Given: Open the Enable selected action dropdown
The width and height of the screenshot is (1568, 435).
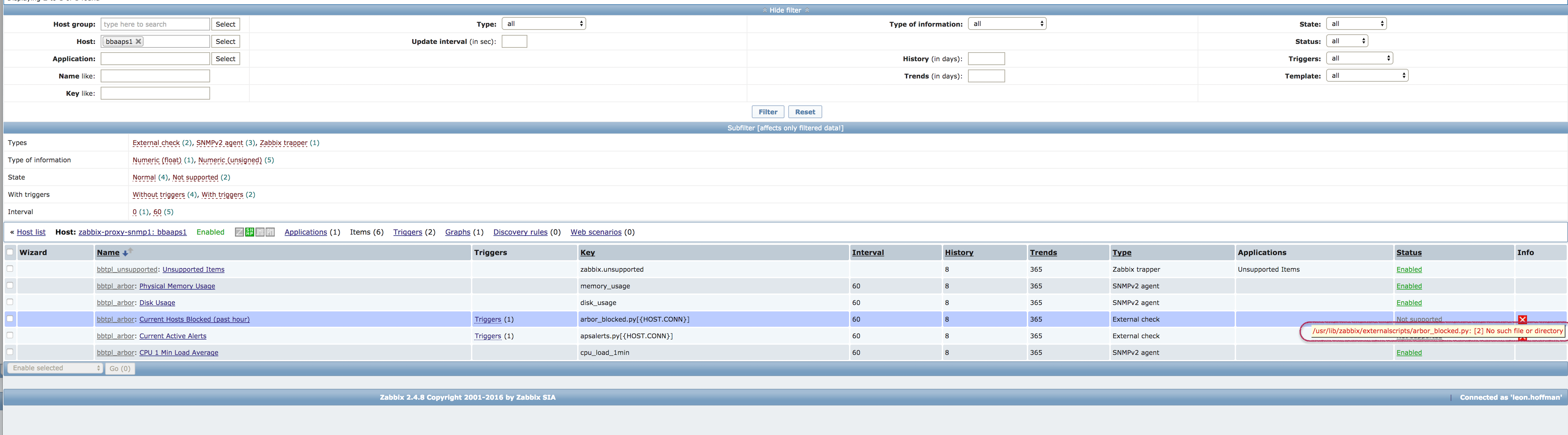Looking at the screenshot, I should coord(55,368).
